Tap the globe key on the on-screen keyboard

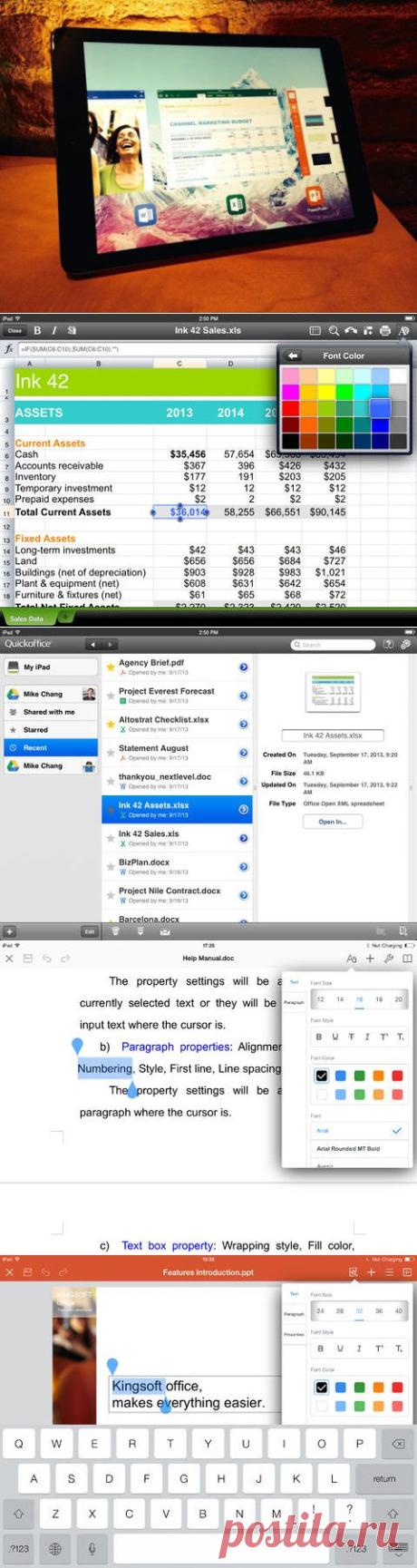tap(55, 1549)
